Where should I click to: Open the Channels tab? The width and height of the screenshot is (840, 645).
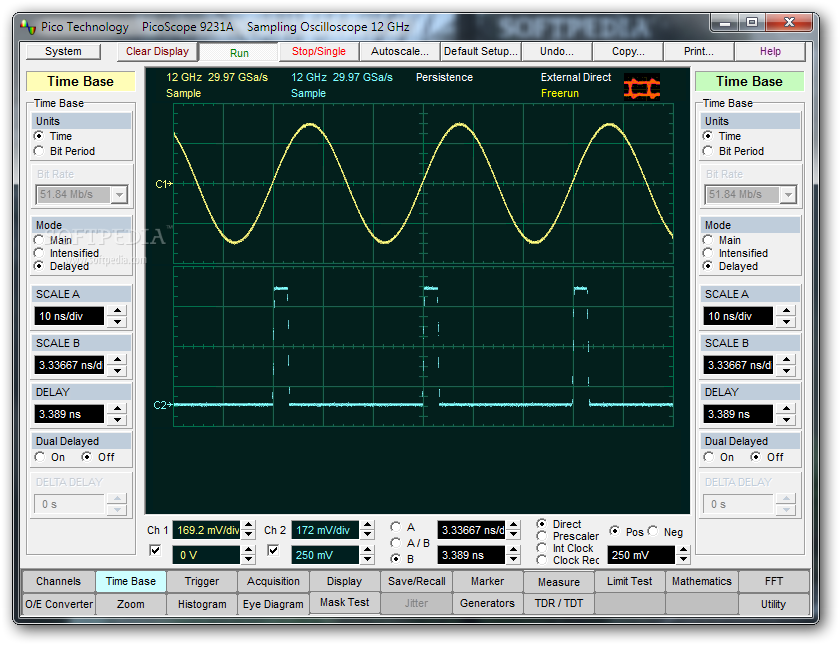click(x=58, y=581)
